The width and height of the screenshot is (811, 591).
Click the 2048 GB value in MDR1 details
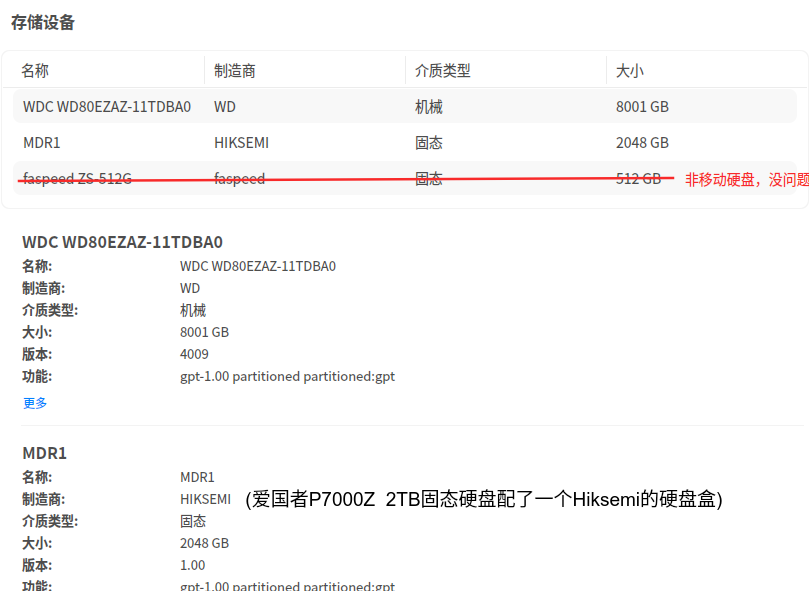click(x=204, y=543)
